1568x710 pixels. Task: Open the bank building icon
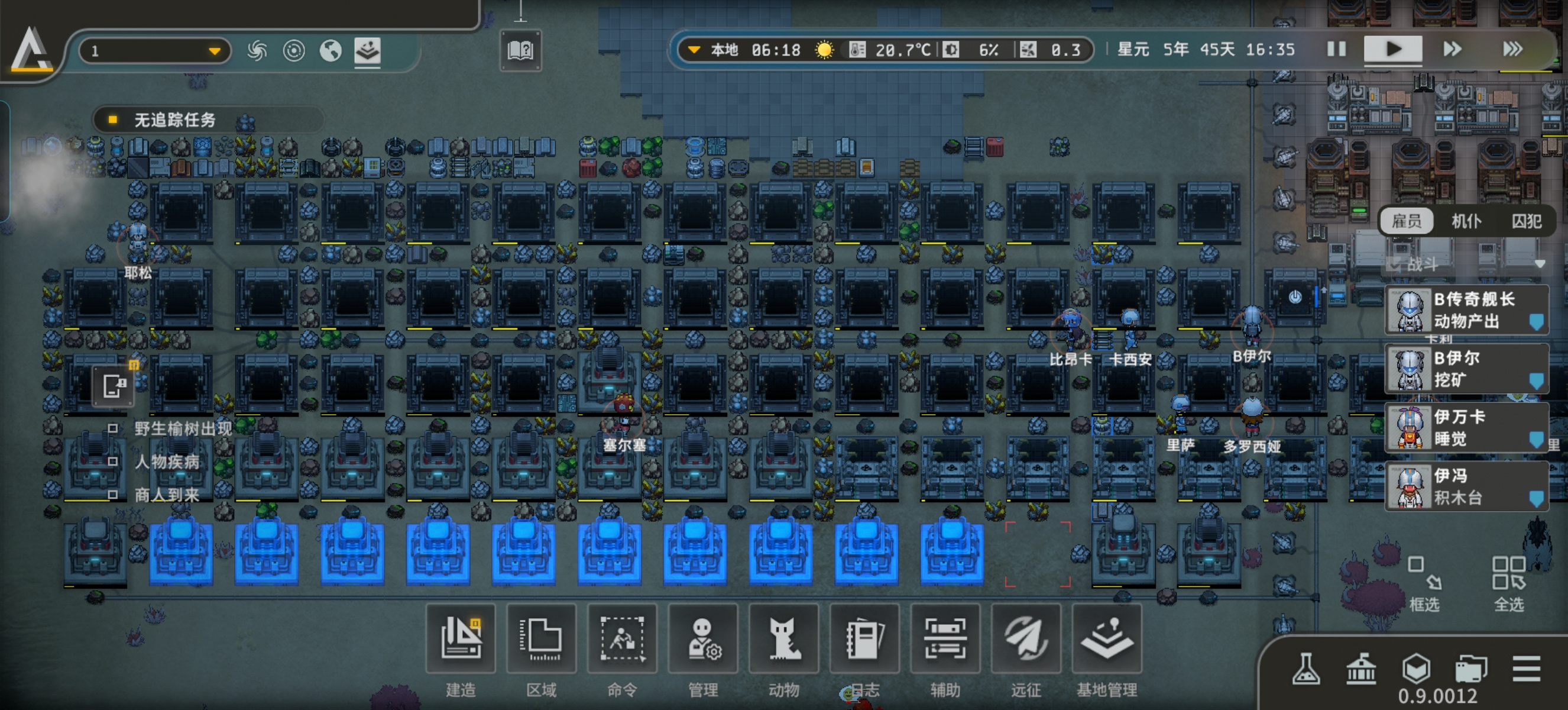1361,669
